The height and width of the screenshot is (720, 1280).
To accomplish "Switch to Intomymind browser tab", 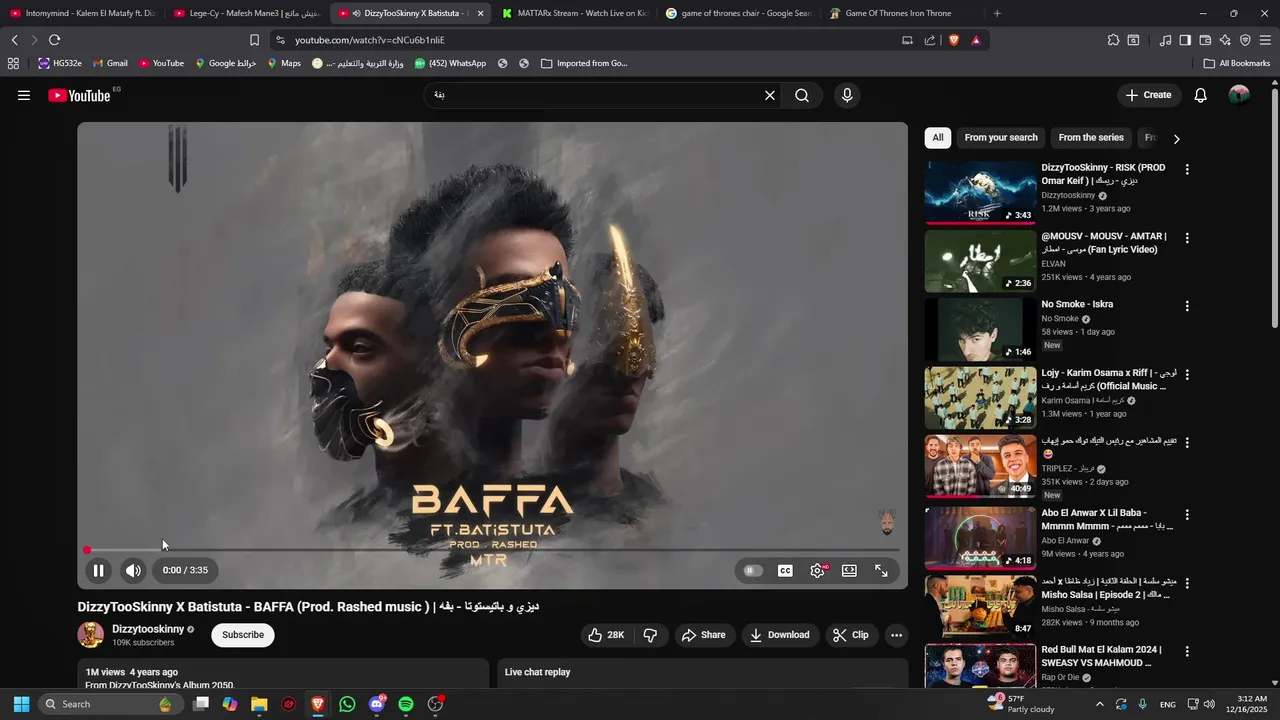I will 83,13.
